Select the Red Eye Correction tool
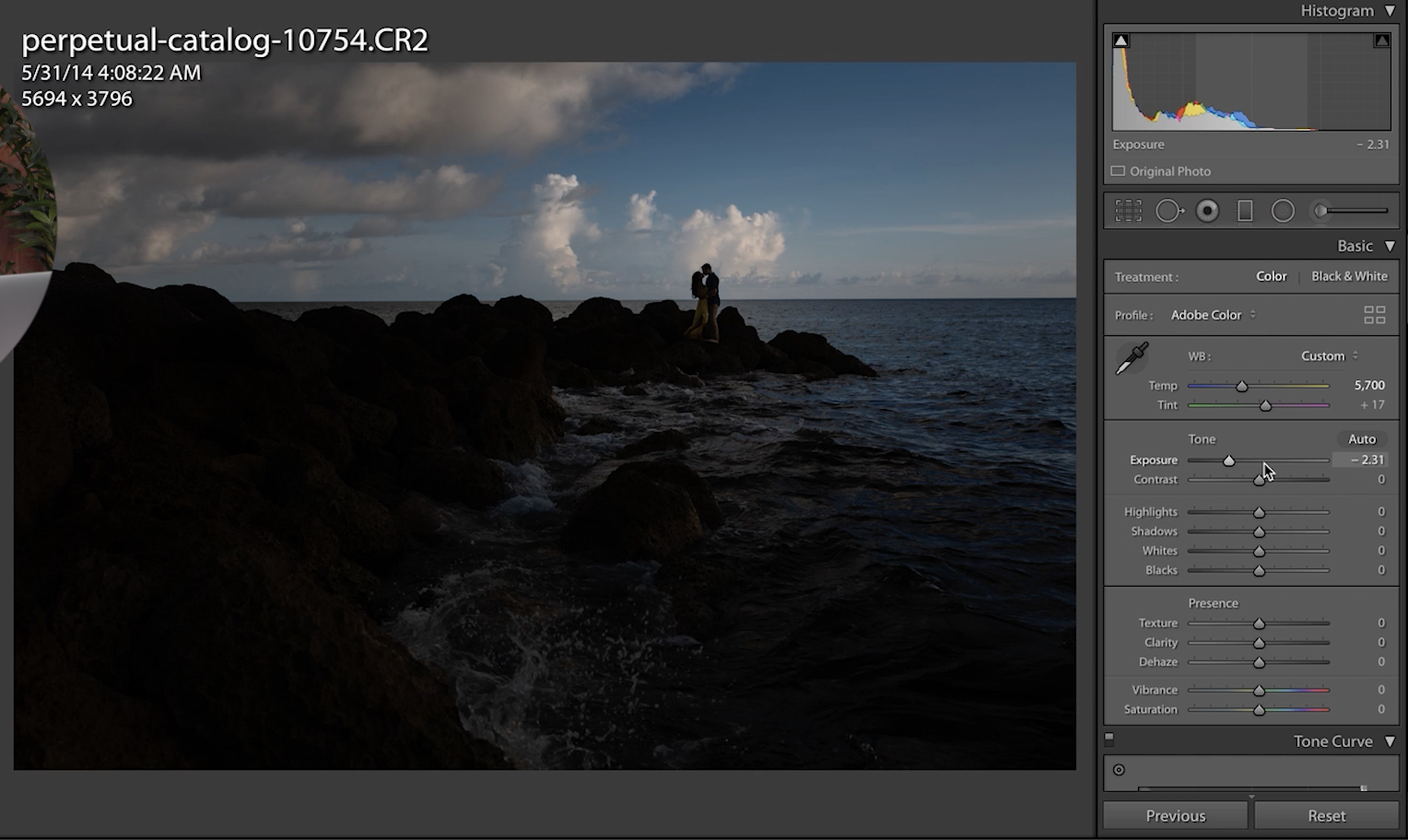Screen dimensions: 1408x840 (x=1207, y=211)
